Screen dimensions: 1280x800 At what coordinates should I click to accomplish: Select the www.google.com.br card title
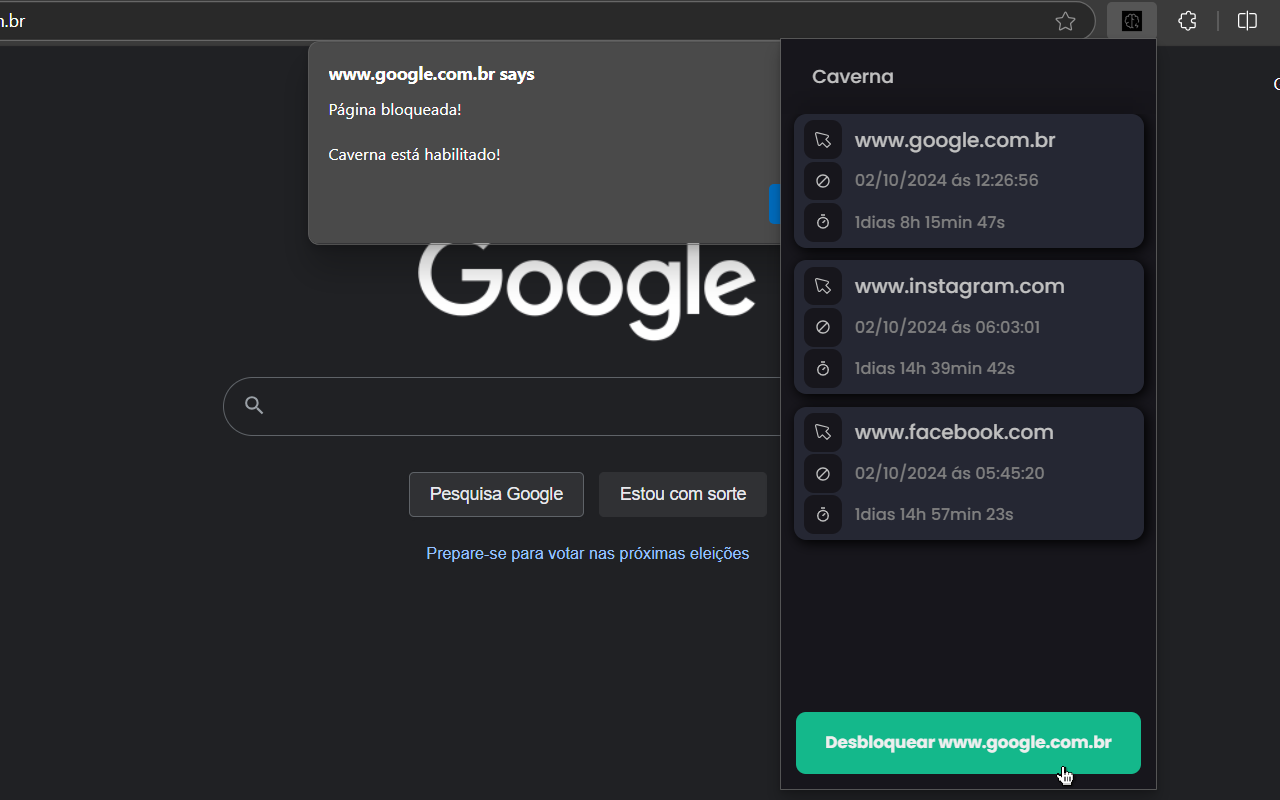[x=955, y=140]
